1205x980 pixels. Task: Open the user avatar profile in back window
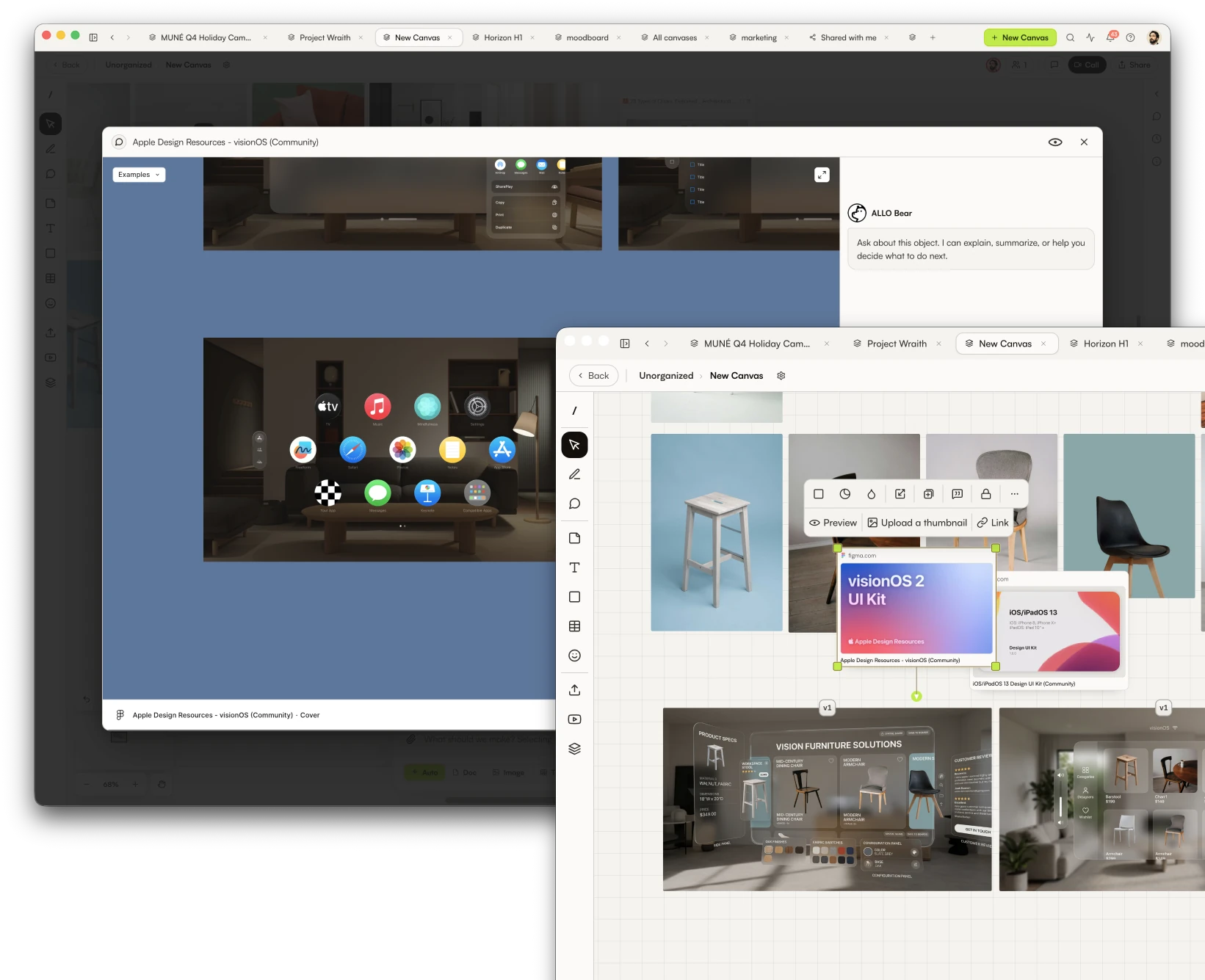click(x=1154, y=37)
